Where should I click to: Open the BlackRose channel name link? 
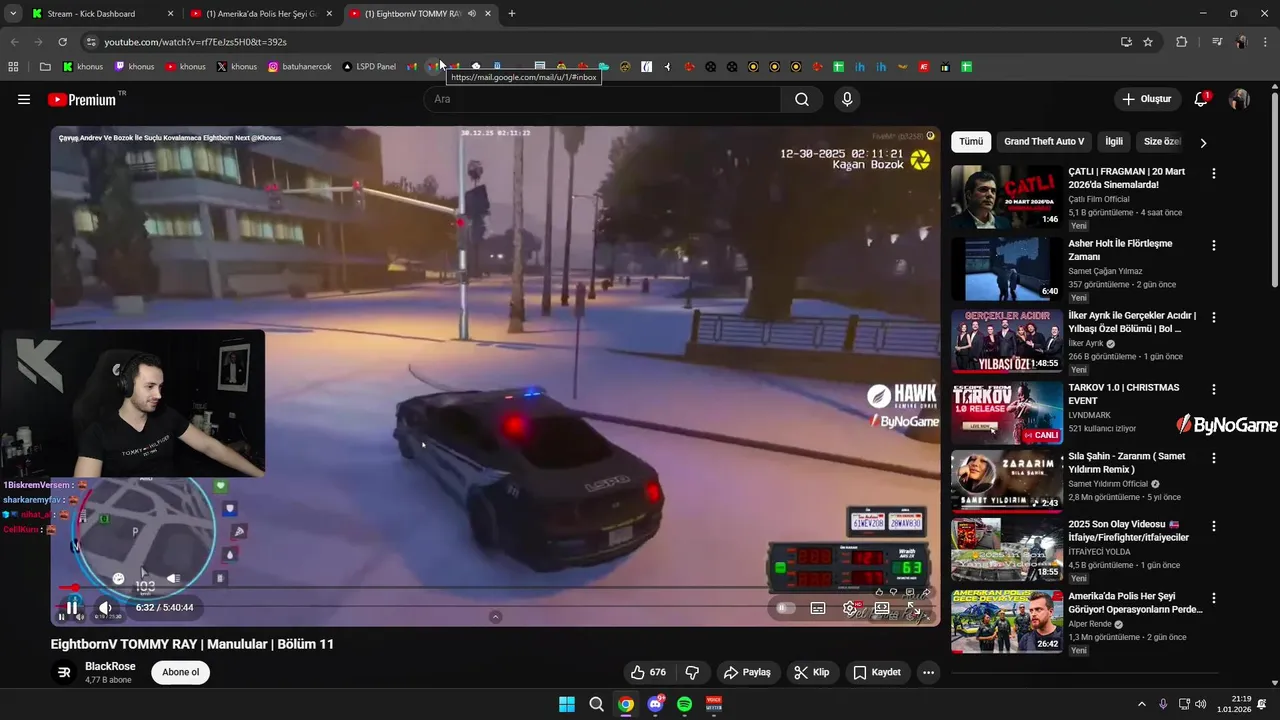110,666
